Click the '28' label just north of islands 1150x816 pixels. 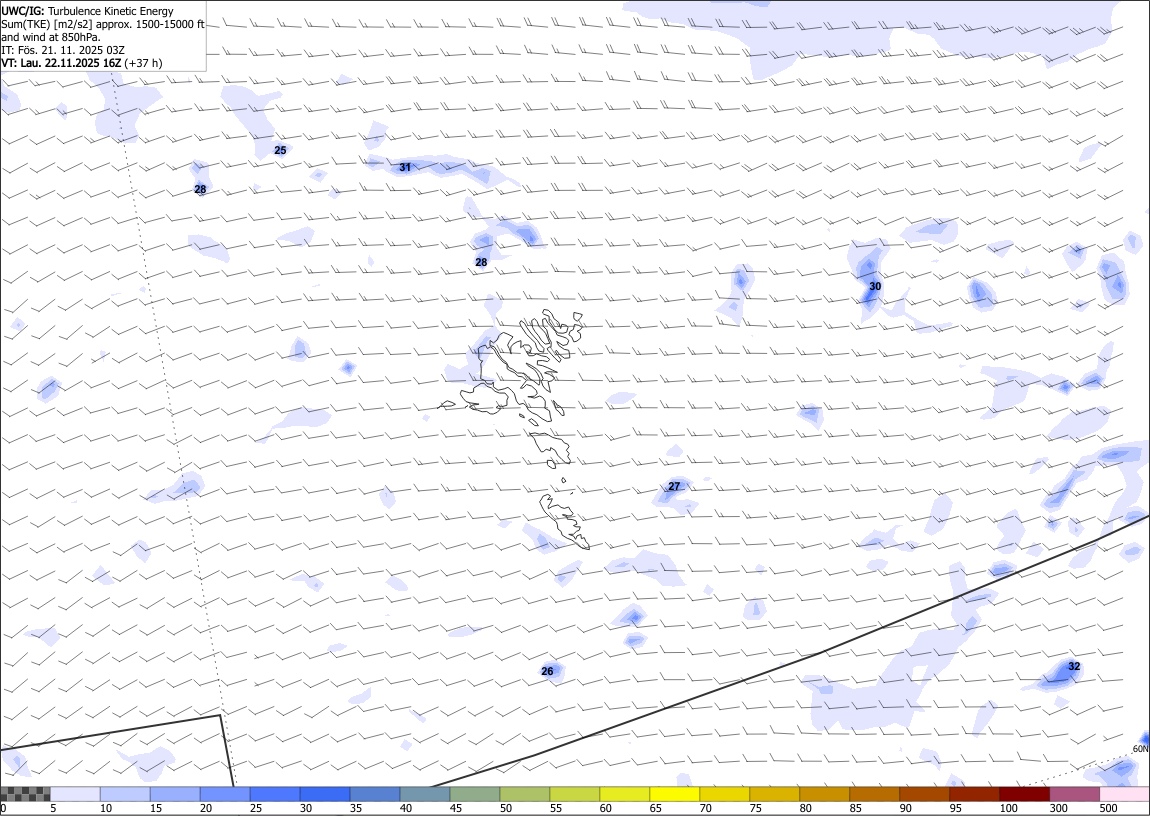point(481,262)
